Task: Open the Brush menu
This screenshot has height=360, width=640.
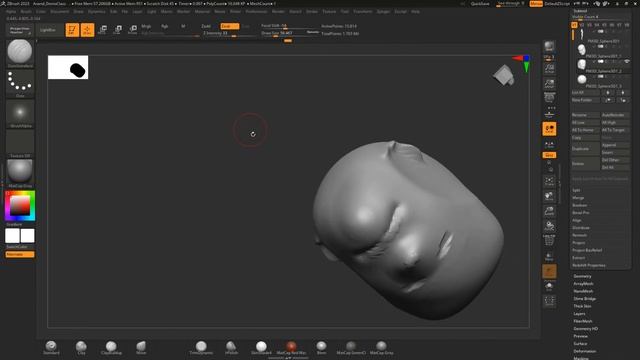Action: [26, 11]
